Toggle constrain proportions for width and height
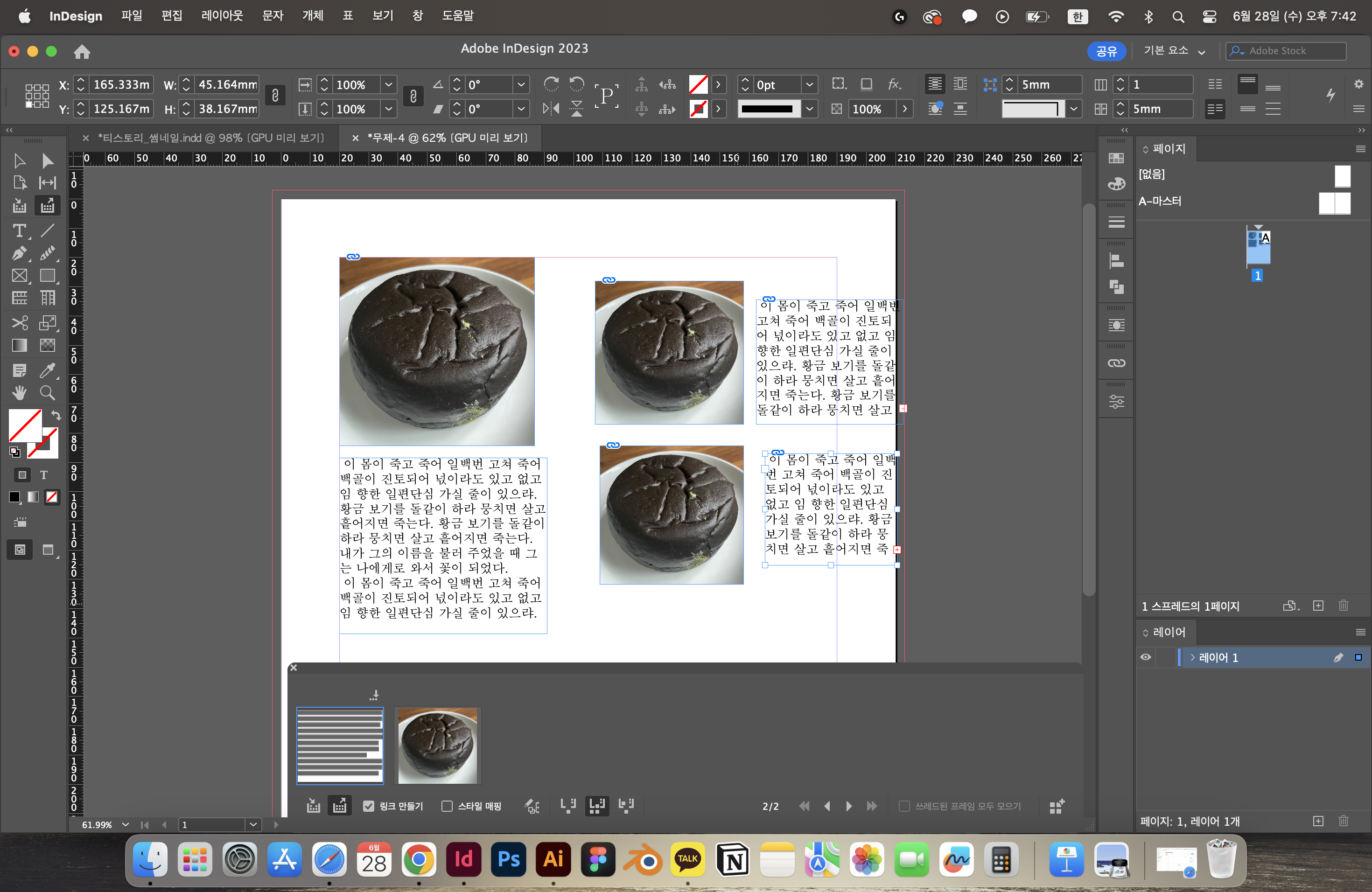 pos(275,96)
